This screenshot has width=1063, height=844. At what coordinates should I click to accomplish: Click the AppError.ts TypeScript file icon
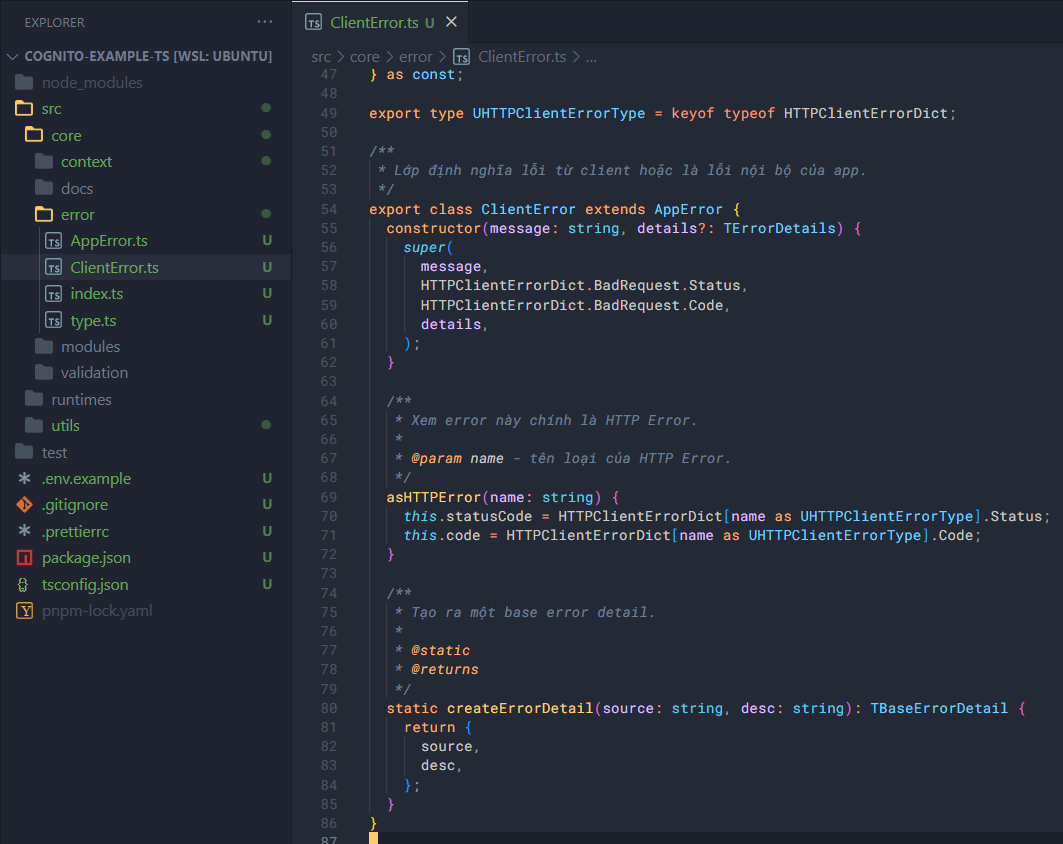(x=53, y=241)
